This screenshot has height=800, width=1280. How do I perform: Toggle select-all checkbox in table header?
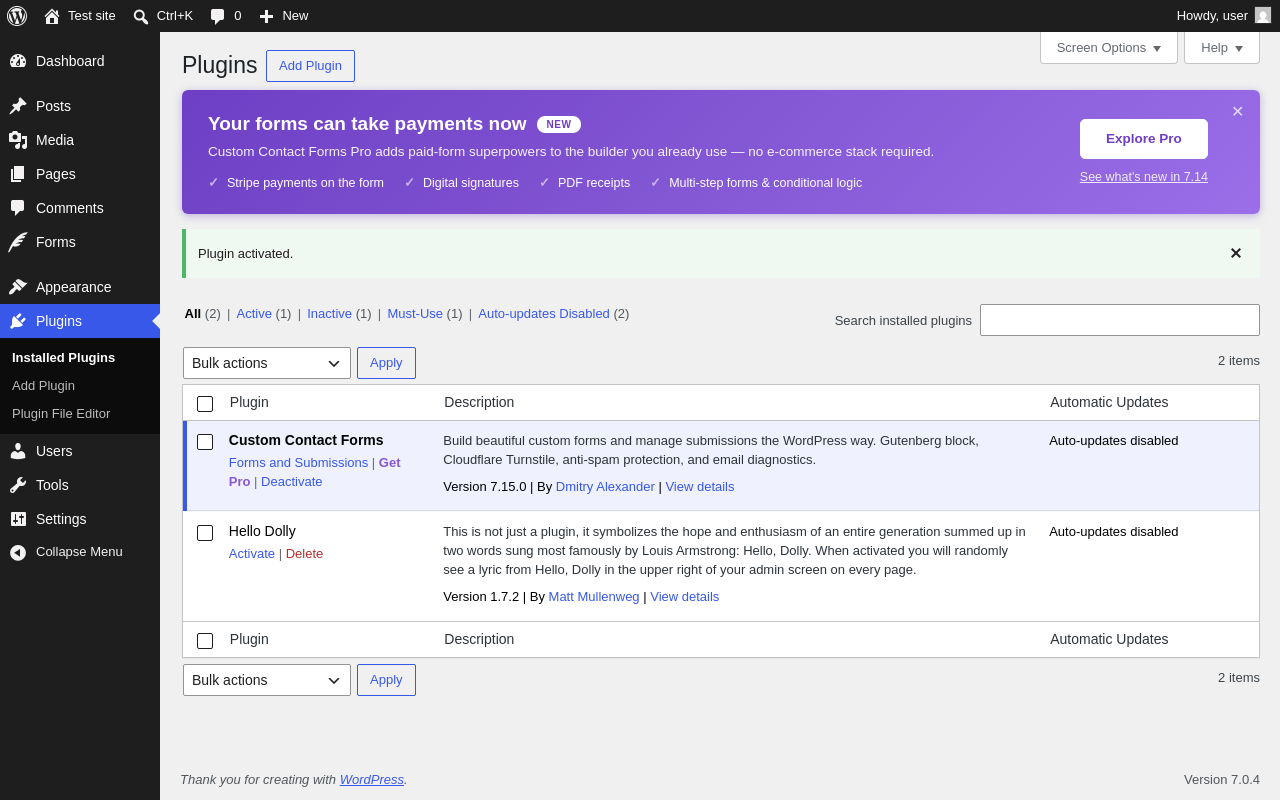tap(205, 404)
